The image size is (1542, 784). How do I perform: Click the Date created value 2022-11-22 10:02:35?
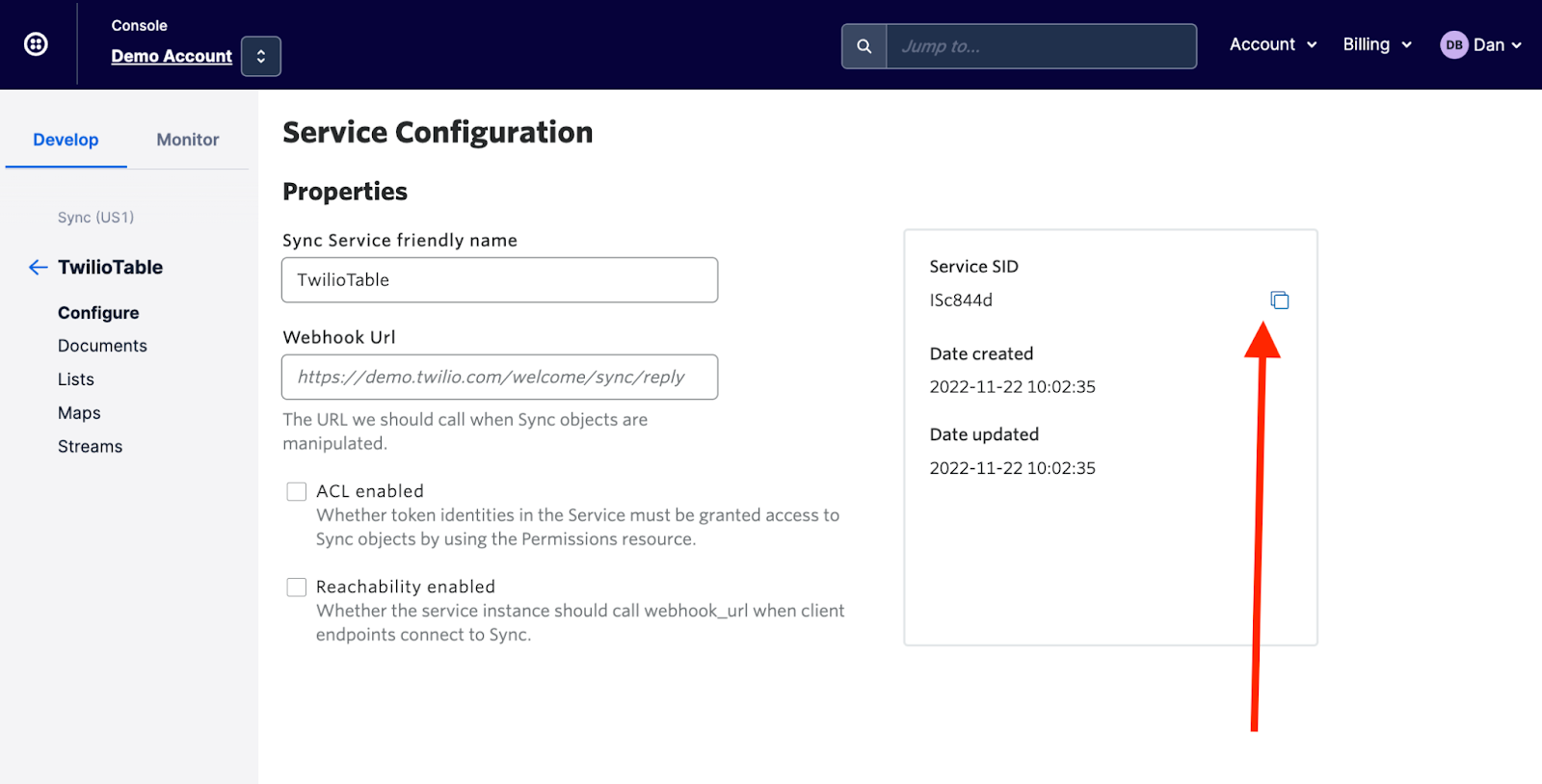point(1012,387)
